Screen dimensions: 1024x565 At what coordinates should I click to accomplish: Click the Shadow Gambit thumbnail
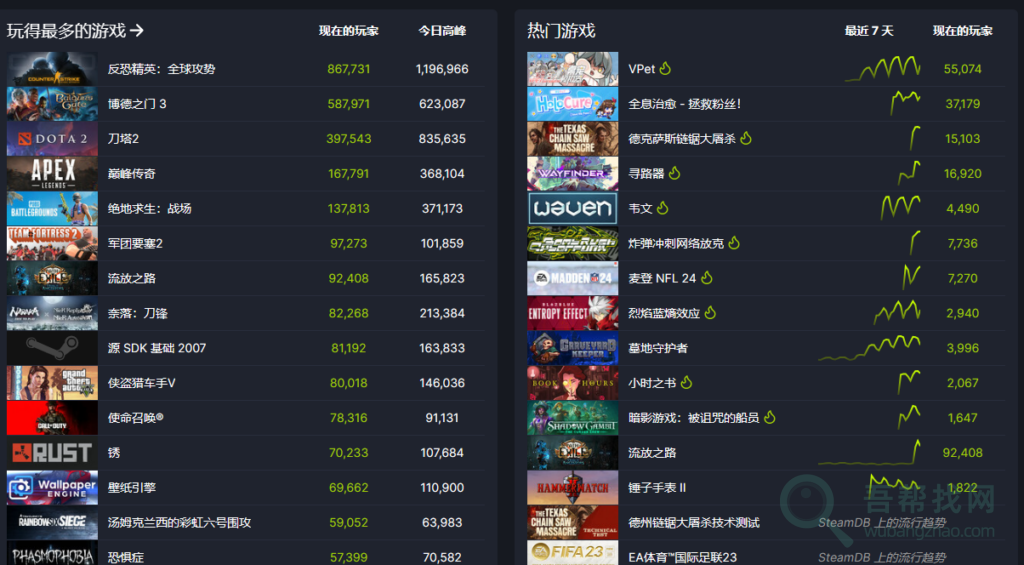pyautogui.click(x=573, y=418)
